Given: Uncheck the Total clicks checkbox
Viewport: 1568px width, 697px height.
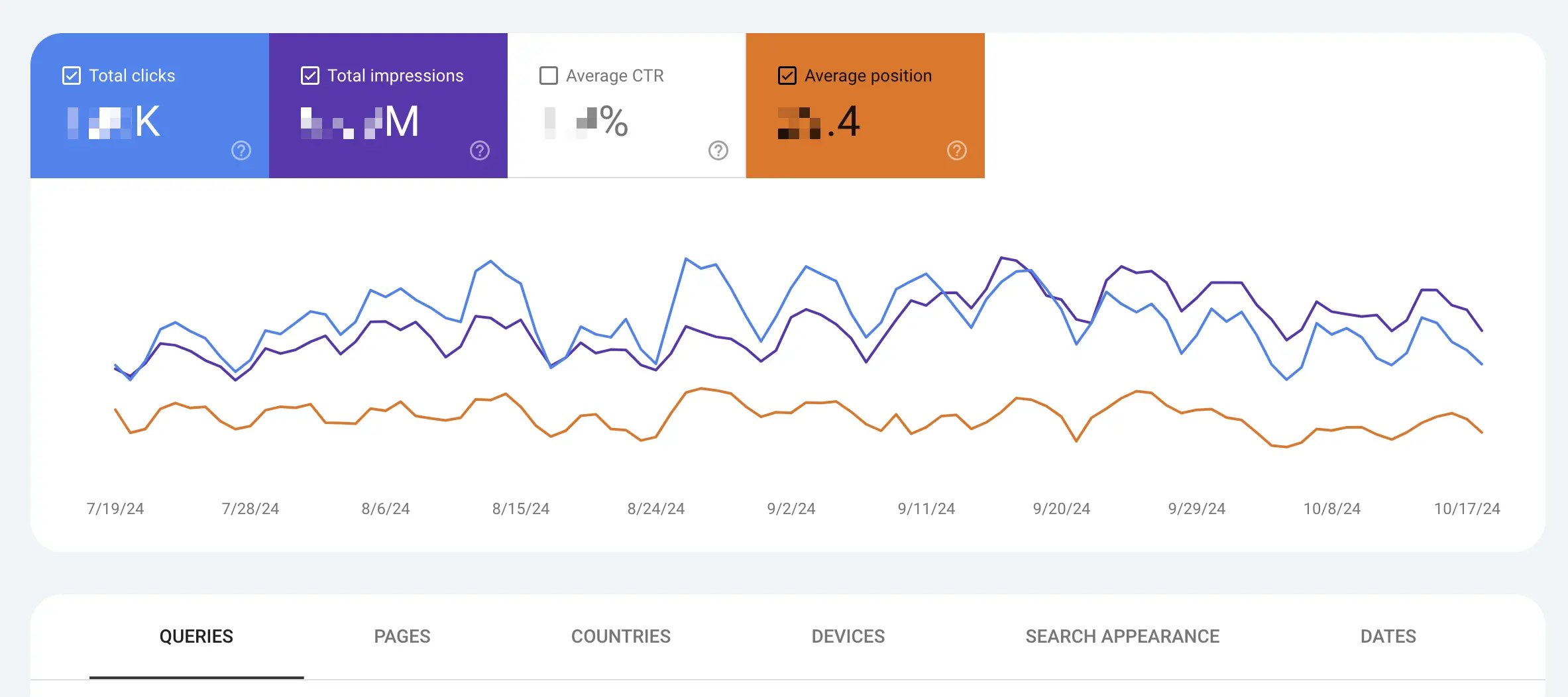Looking at the screenshot, I should point(72,76).
